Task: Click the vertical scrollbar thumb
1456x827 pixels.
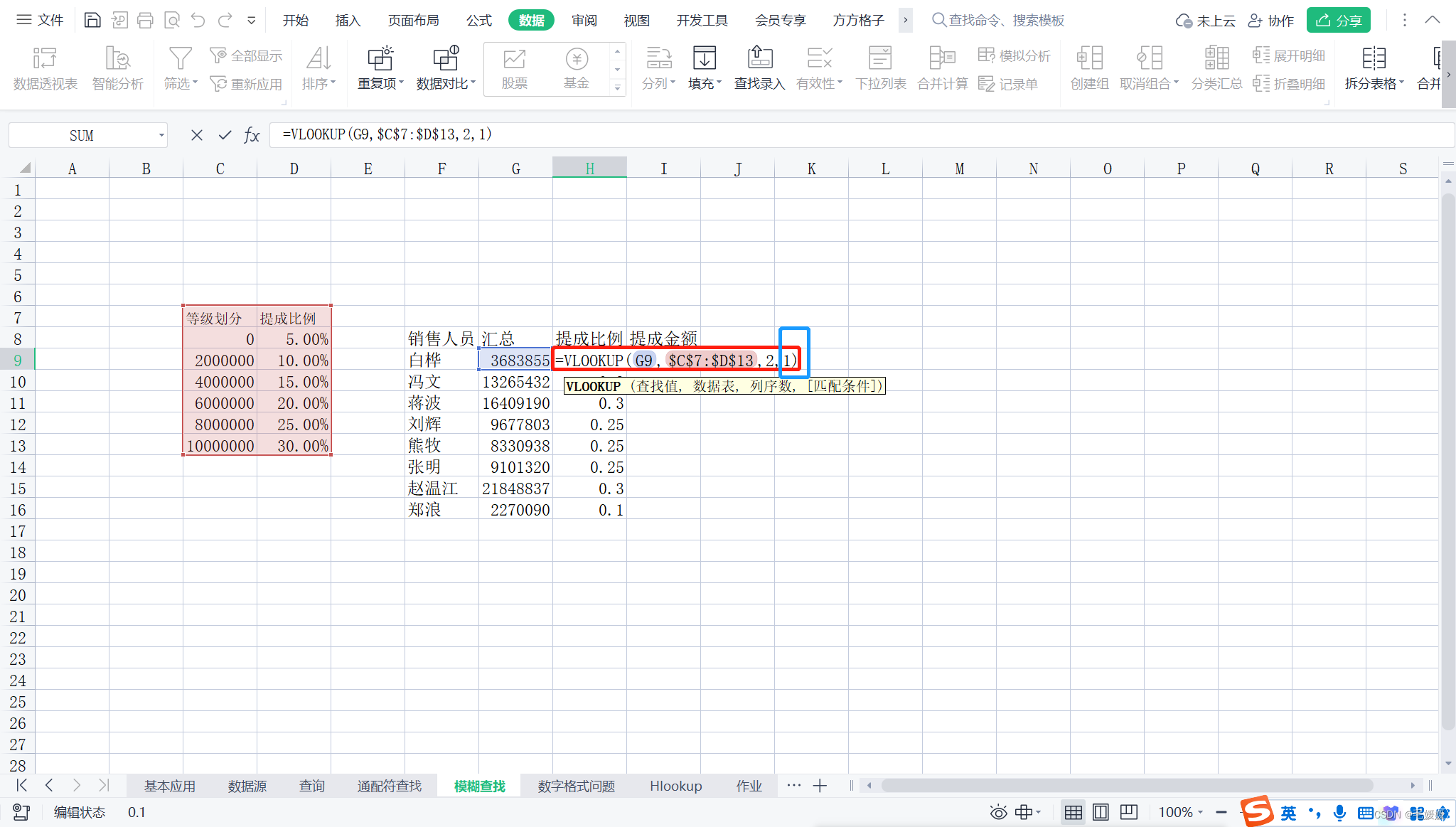Action: point(1448,461)
